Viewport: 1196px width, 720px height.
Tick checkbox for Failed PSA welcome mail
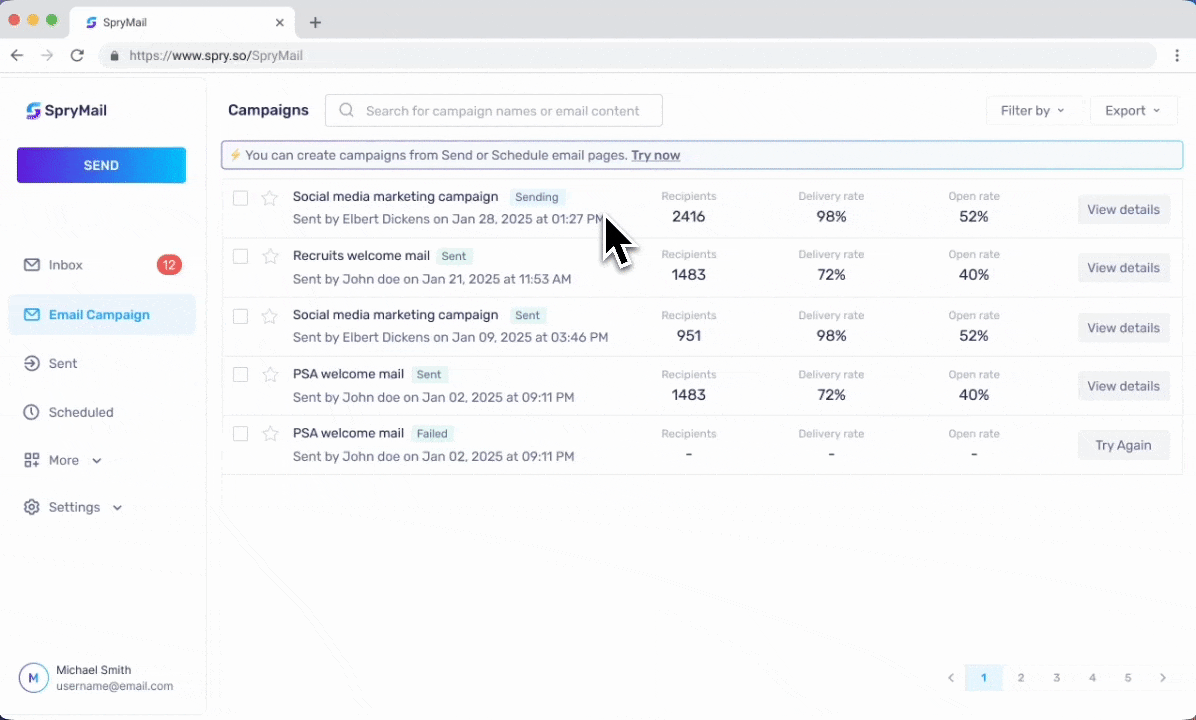[x=240, y=434]
